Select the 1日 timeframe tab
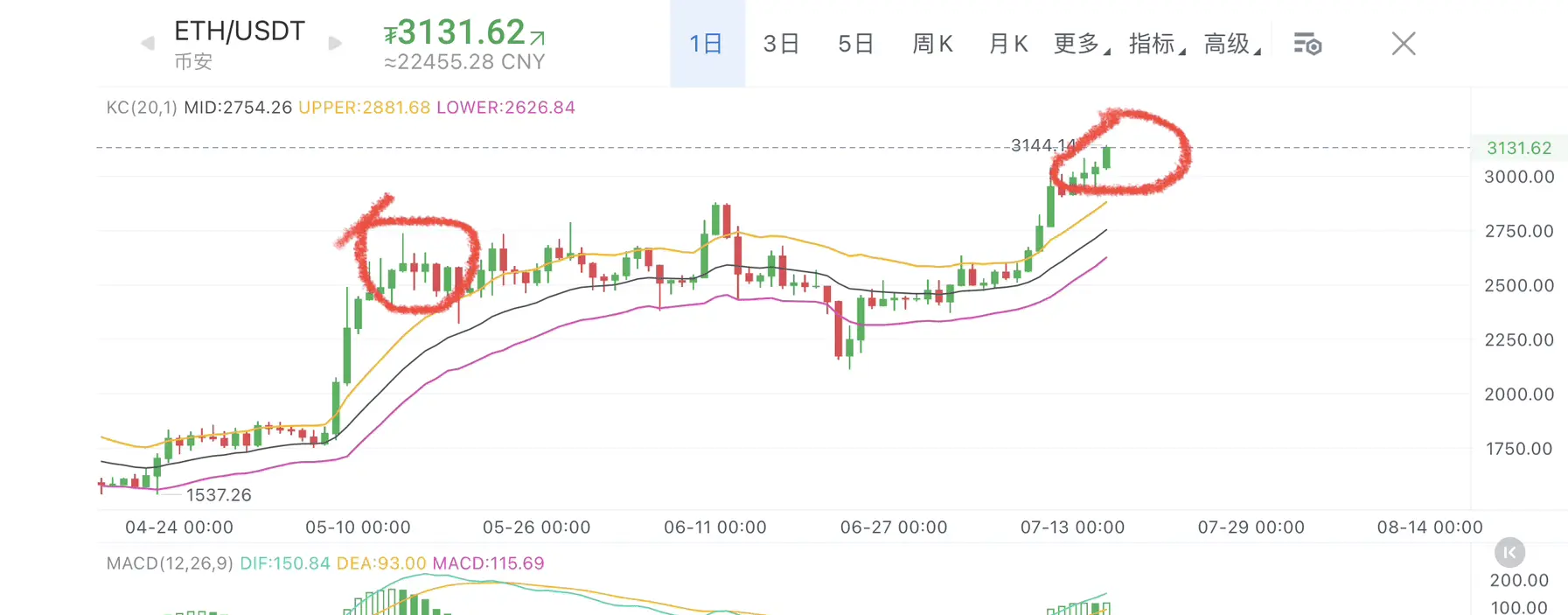The height and width of the screenshot is (615, 1568). [x=707, y=44]
